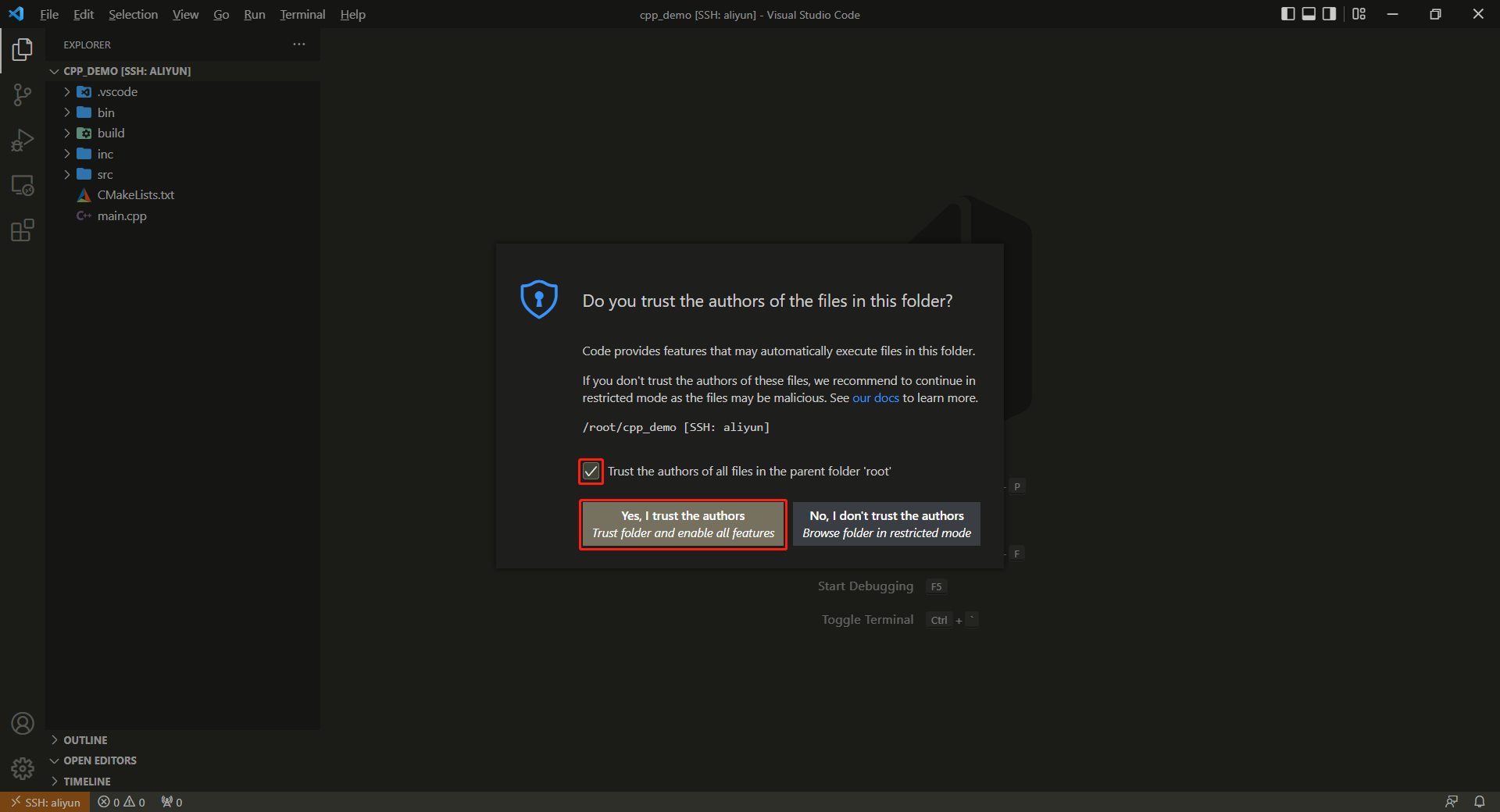Open the Remote Explorer view

pyautogui.click(x=23, y=186)
